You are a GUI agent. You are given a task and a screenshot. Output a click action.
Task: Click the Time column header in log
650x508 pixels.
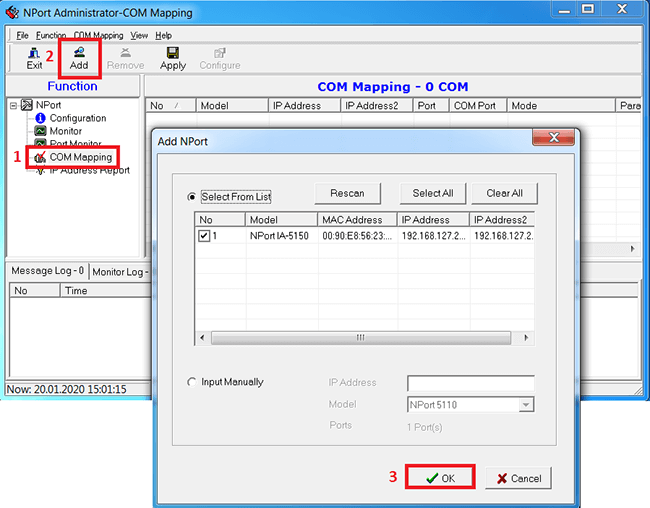tap(106, 291)
